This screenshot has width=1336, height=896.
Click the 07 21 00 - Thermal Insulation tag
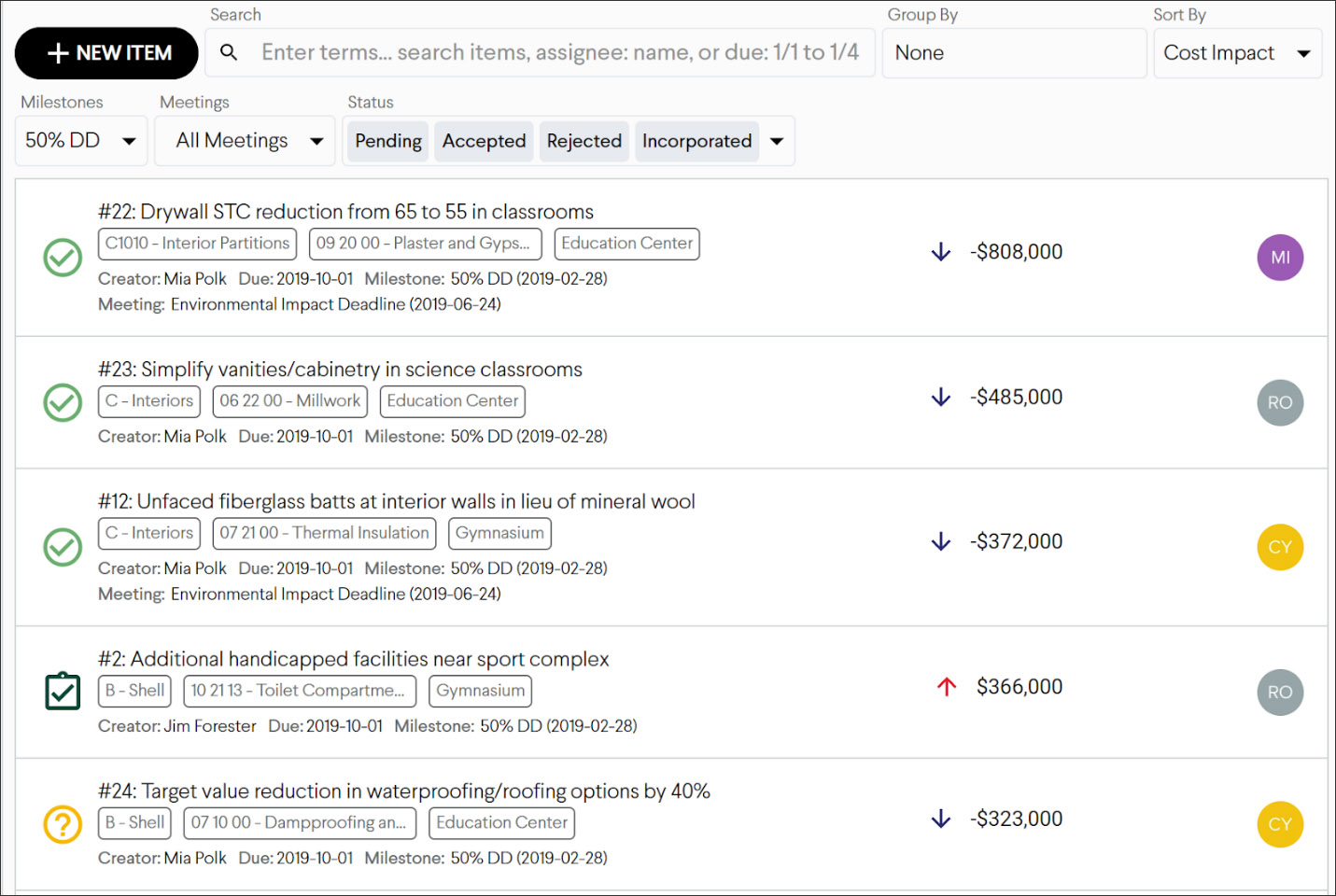point(324,533)
